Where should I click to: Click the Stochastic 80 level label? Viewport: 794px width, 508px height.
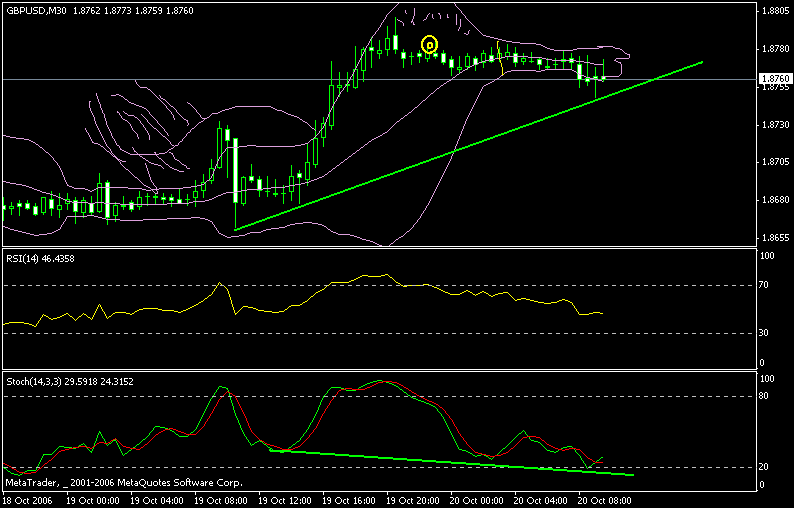764,396
